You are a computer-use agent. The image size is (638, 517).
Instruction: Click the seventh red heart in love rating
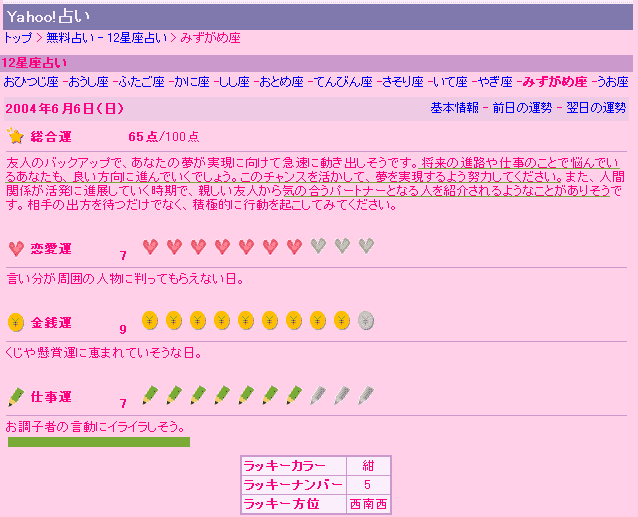295,247
